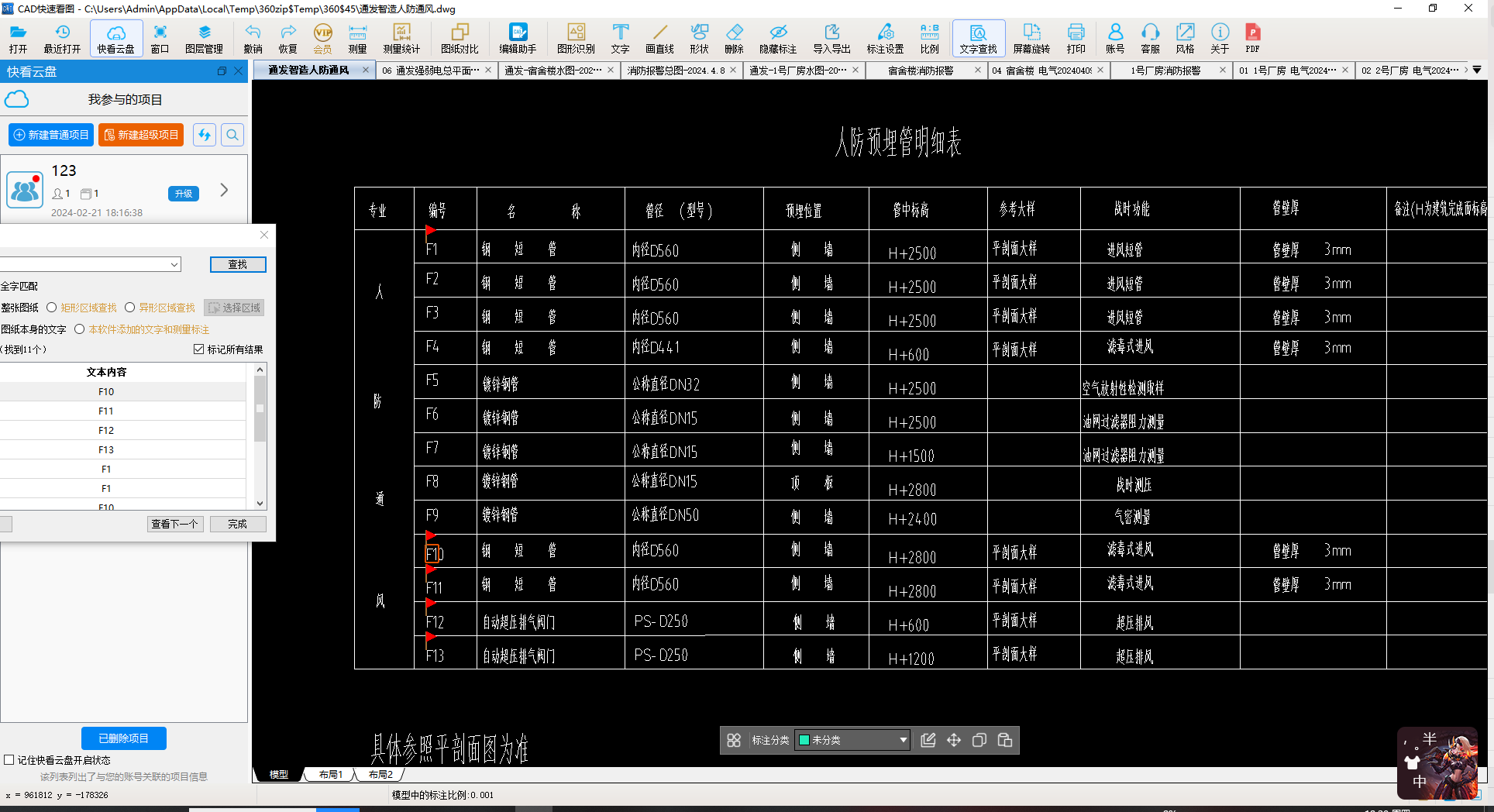Viewport: 1494px width, 812px height.
Task: Open 测量统计 measurement statistics
Action: click(401, 38)
